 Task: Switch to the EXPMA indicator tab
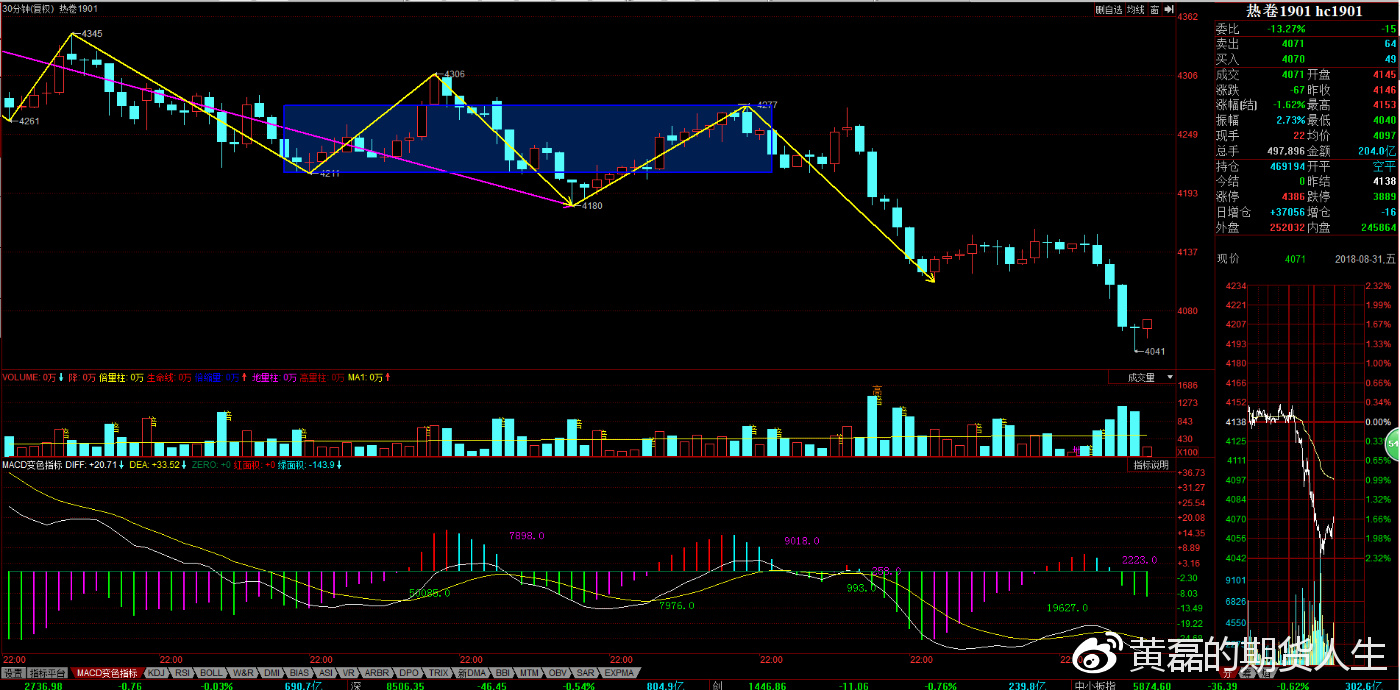click(619, 673)
